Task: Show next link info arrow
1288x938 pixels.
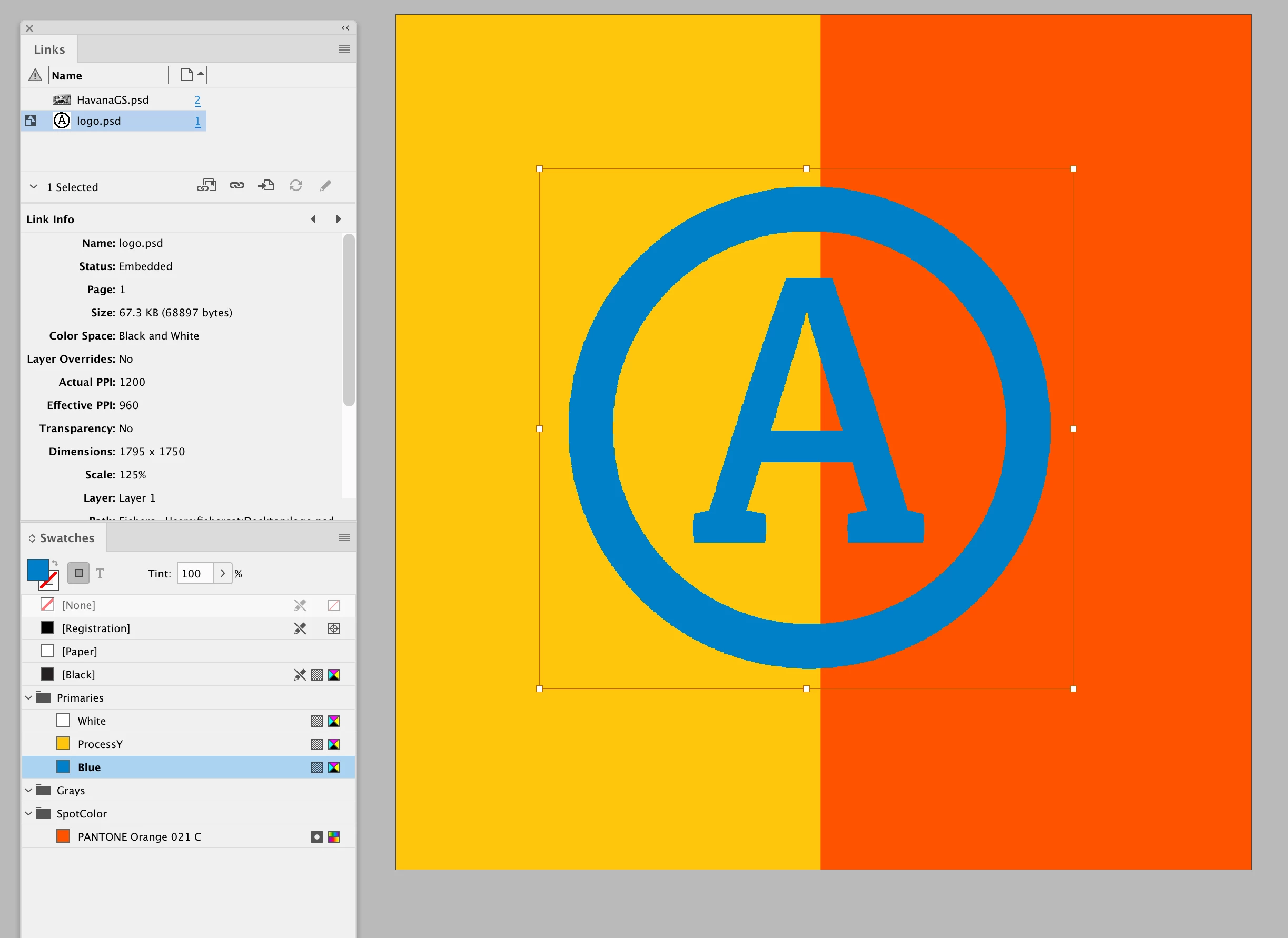Action: pos(339,219)
